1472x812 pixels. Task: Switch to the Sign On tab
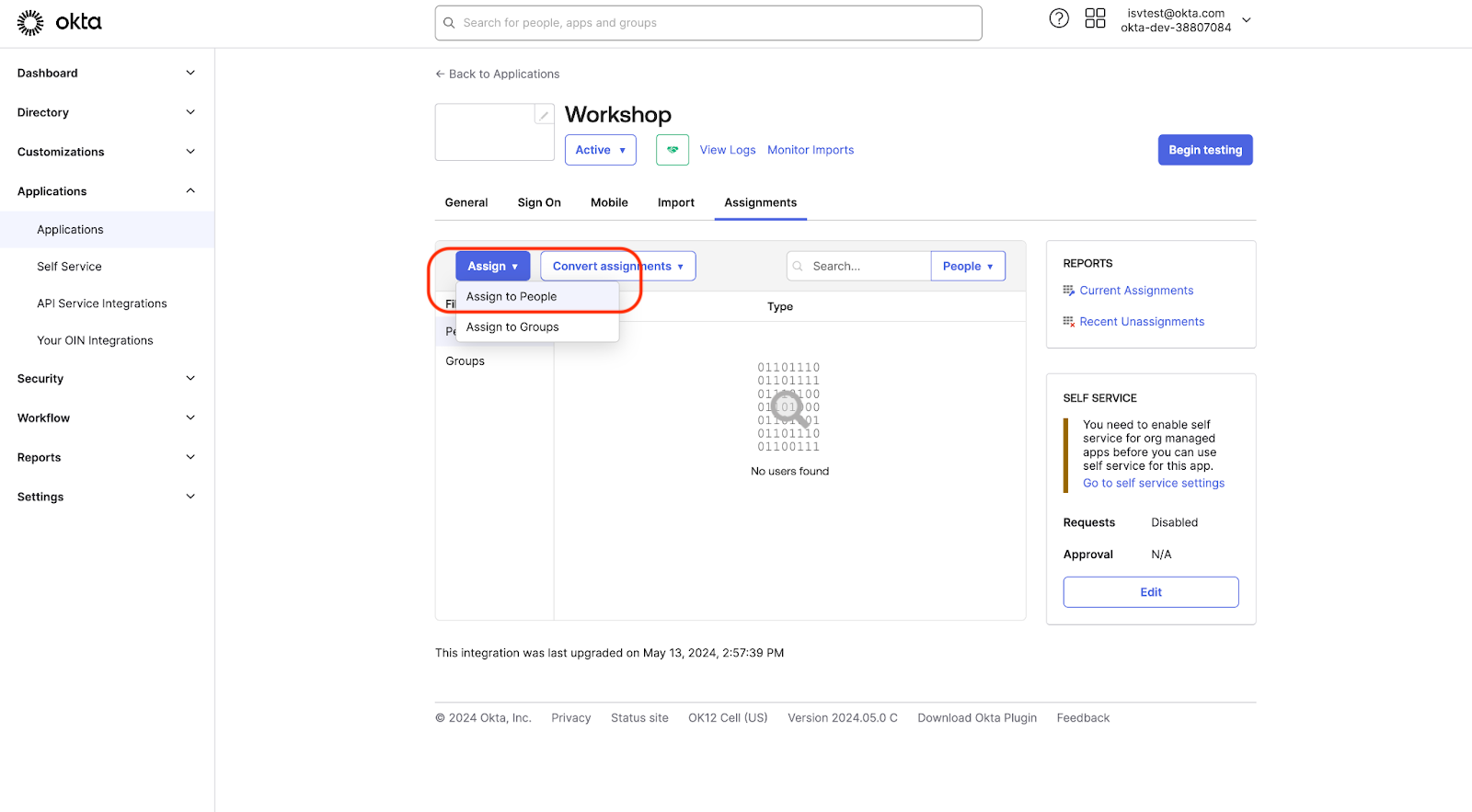click(x=539, y=202)
